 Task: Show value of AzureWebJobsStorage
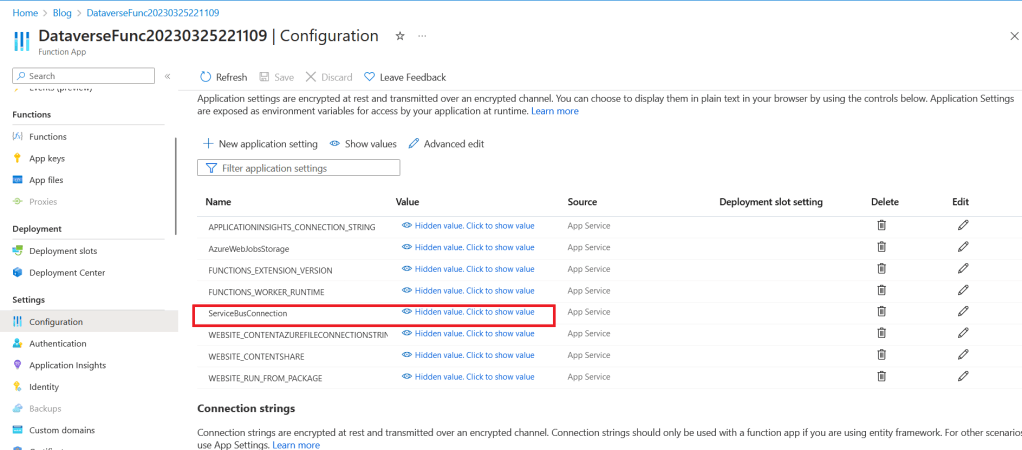[x=468, y=247]
